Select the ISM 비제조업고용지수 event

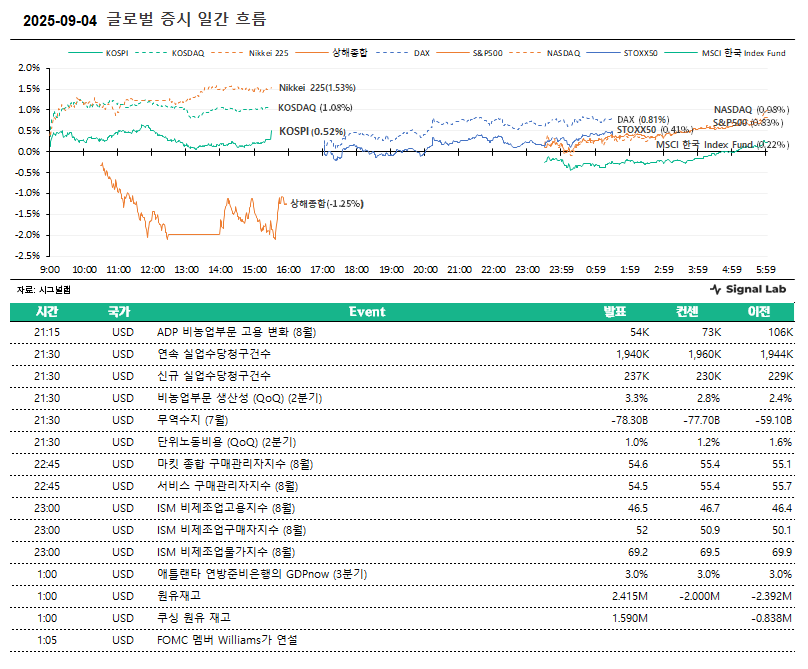226,508
